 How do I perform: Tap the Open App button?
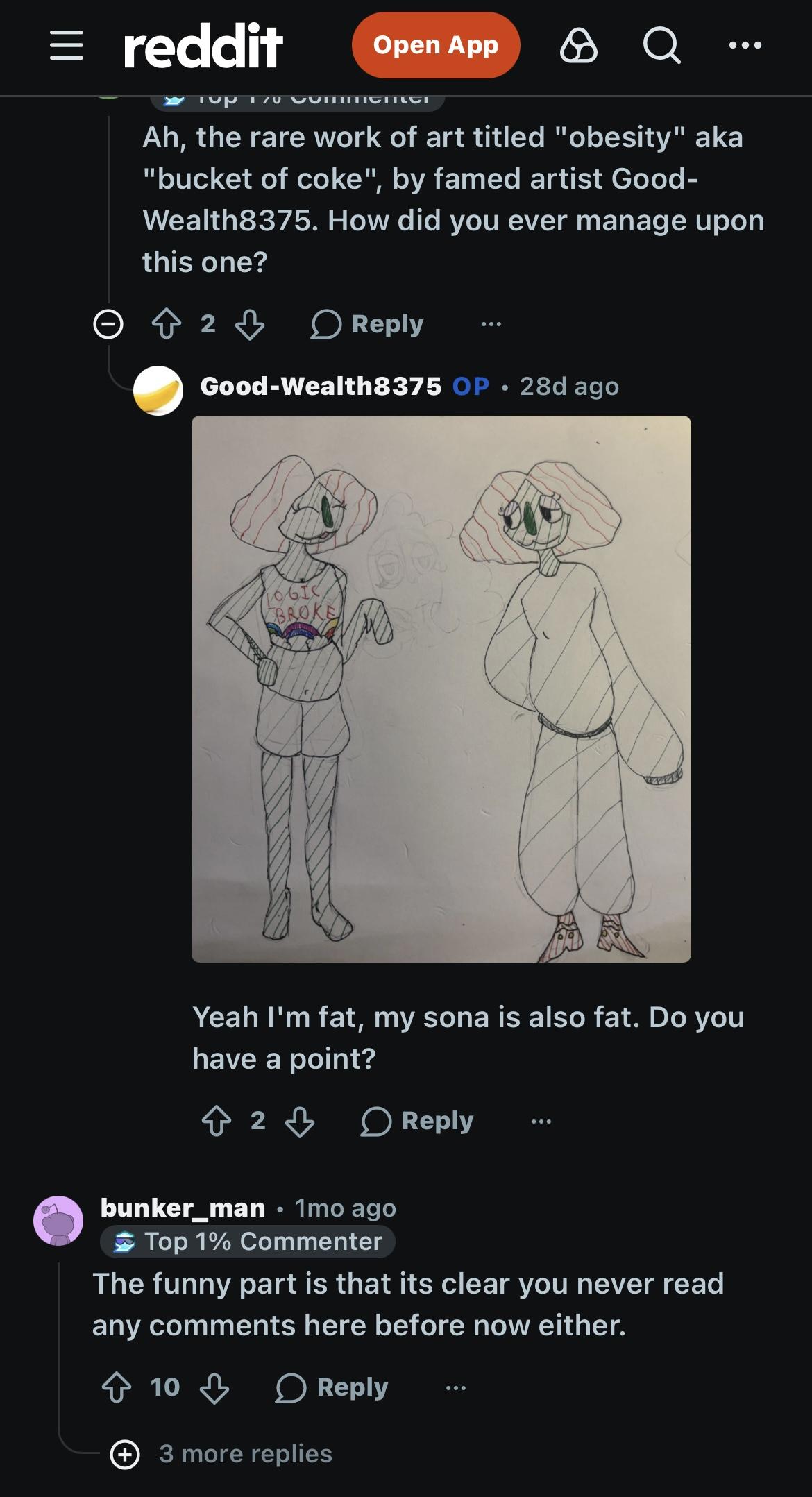point(436,45)
